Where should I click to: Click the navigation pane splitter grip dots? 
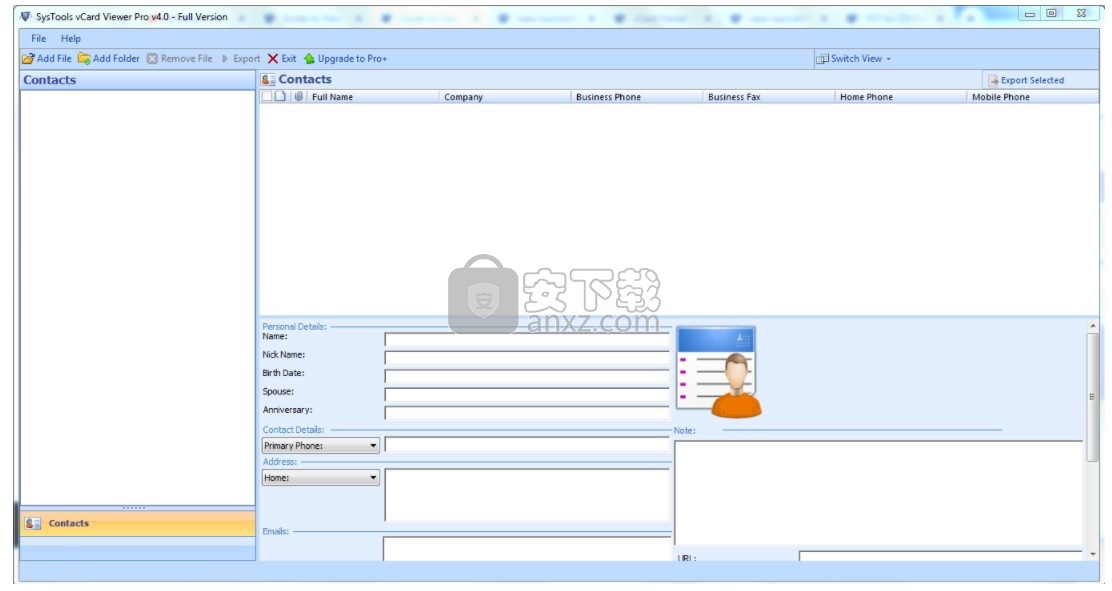click(x=134, y=508)
